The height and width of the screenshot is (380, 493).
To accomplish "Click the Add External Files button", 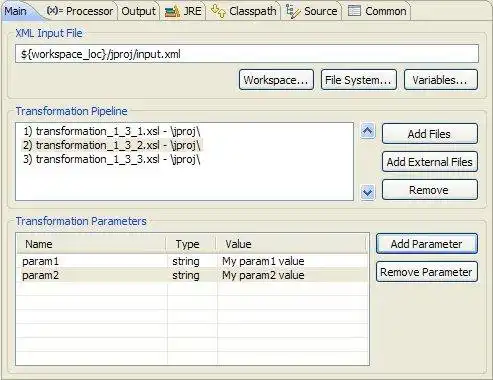I will click(x=430, y=162).
